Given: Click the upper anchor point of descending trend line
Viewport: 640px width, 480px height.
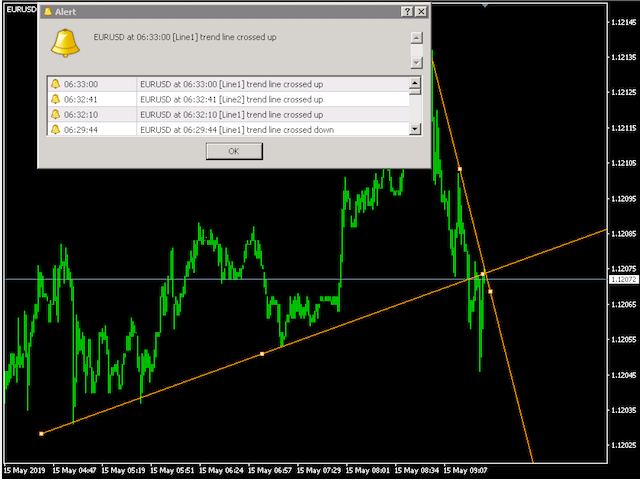Looking at the screenshot, I should pos(460,169).
